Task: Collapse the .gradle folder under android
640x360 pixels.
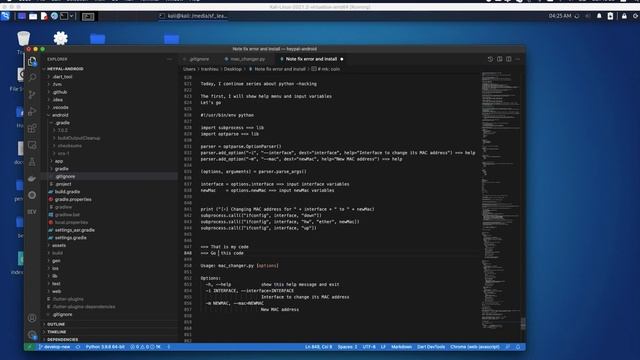Action: coord(62,123)
